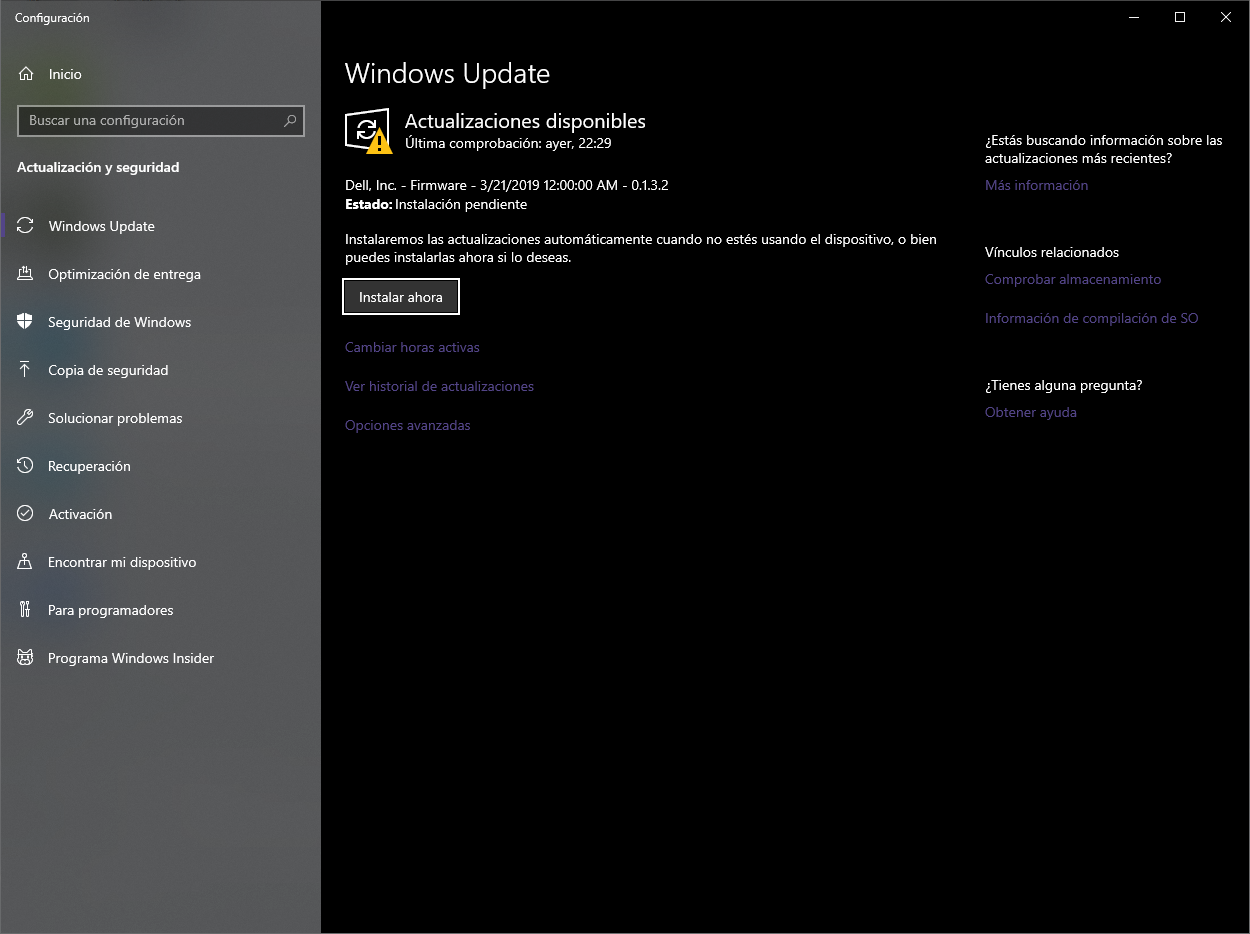The height and width of the screenshot is (934, 1250).
Task: Click the Actualizaciones disponibles heading
Action: click(525, 121)
